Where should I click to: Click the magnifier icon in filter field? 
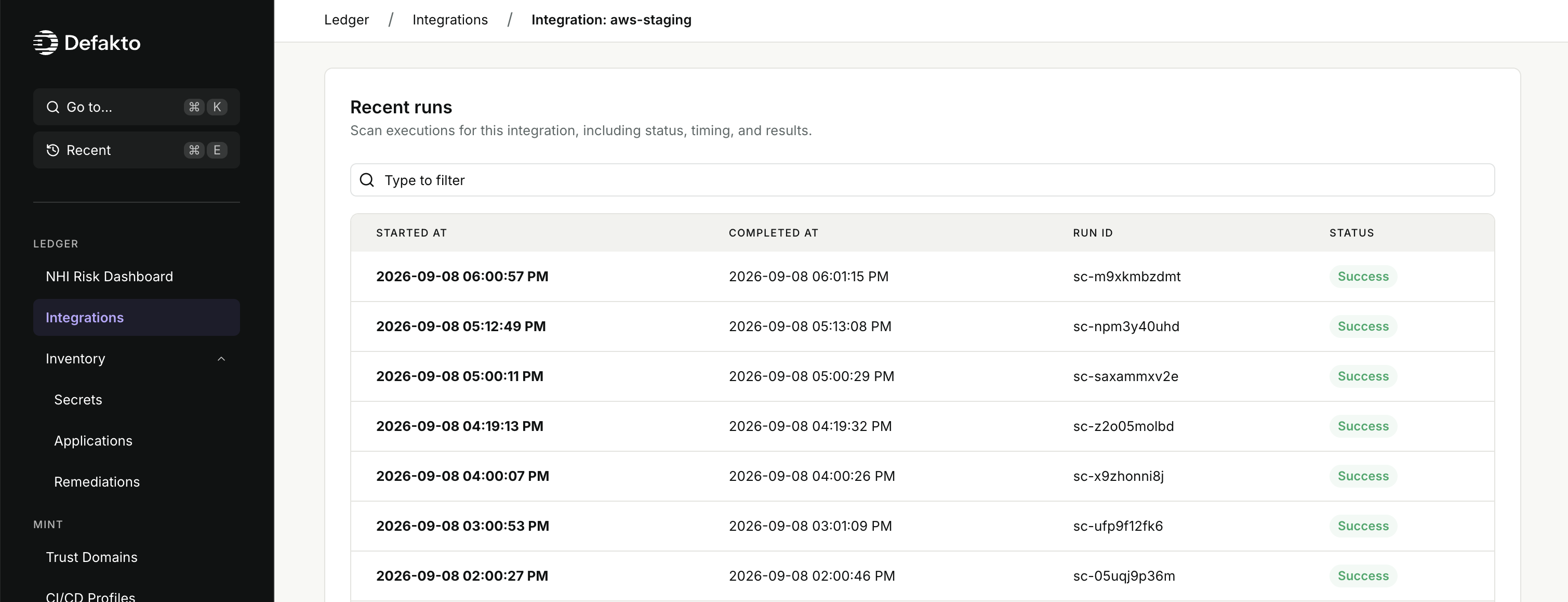tap(367, 180)
